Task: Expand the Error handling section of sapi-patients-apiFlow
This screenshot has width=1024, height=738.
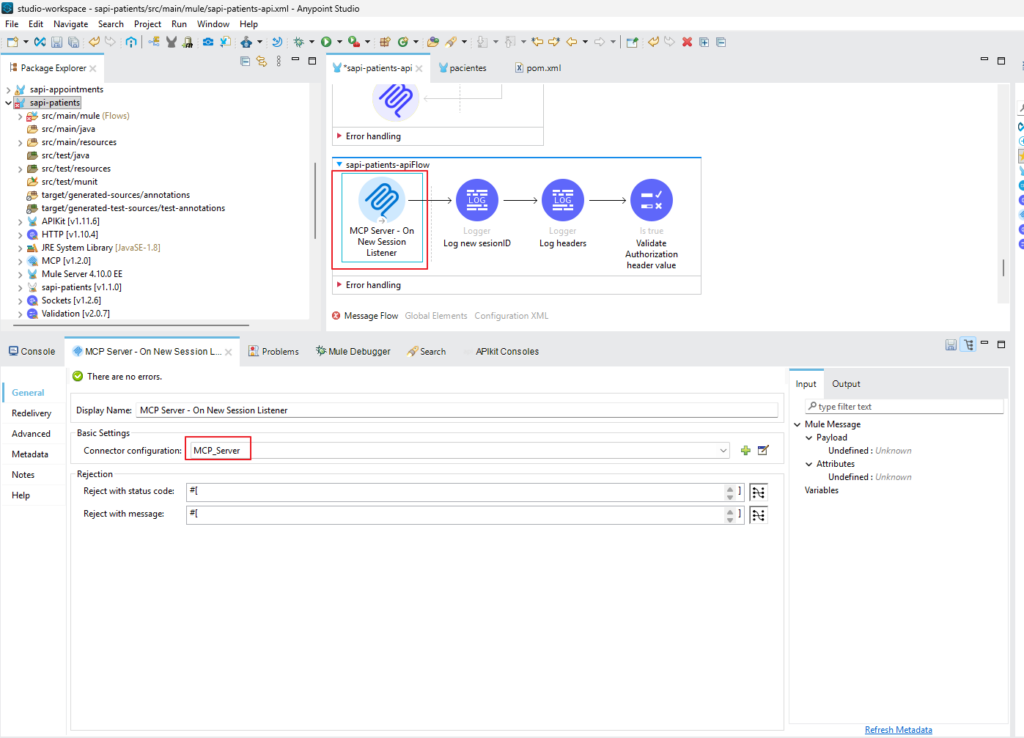Action: 339,285
